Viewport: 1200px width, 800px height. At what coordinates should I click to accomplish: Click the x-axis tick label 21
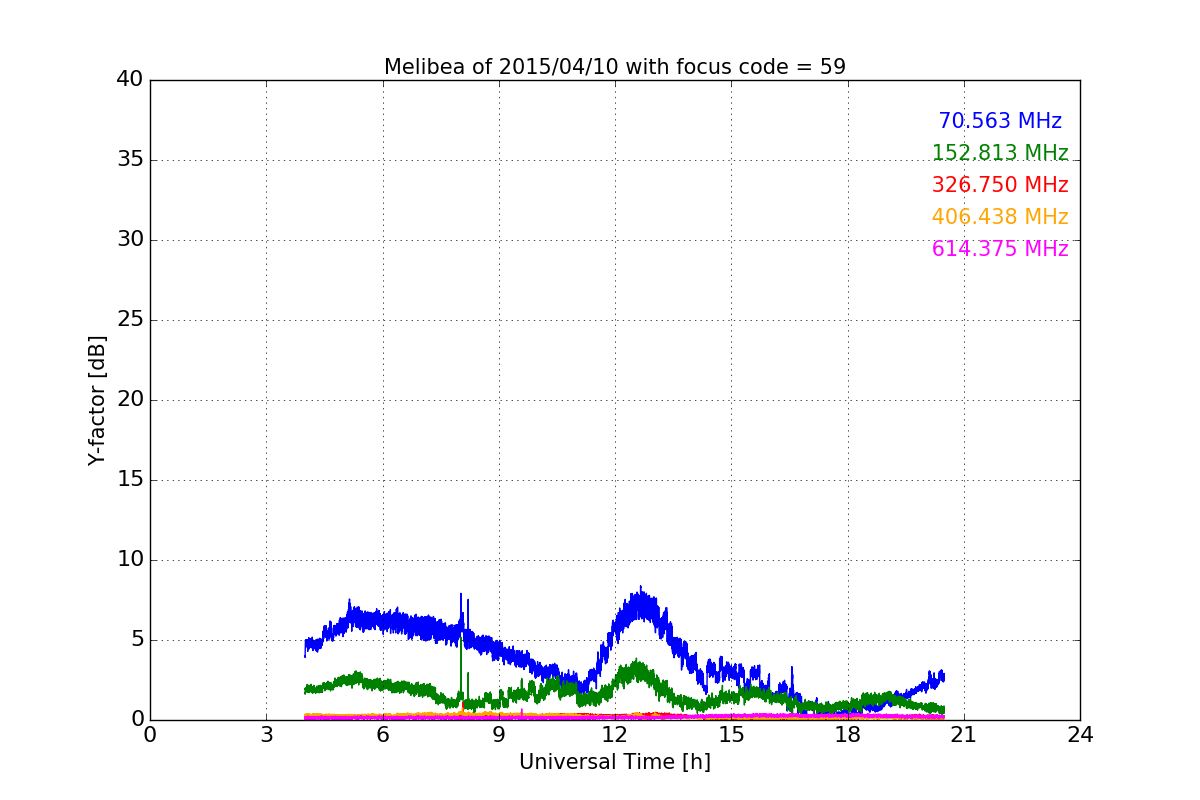click(x=964, y=734)
